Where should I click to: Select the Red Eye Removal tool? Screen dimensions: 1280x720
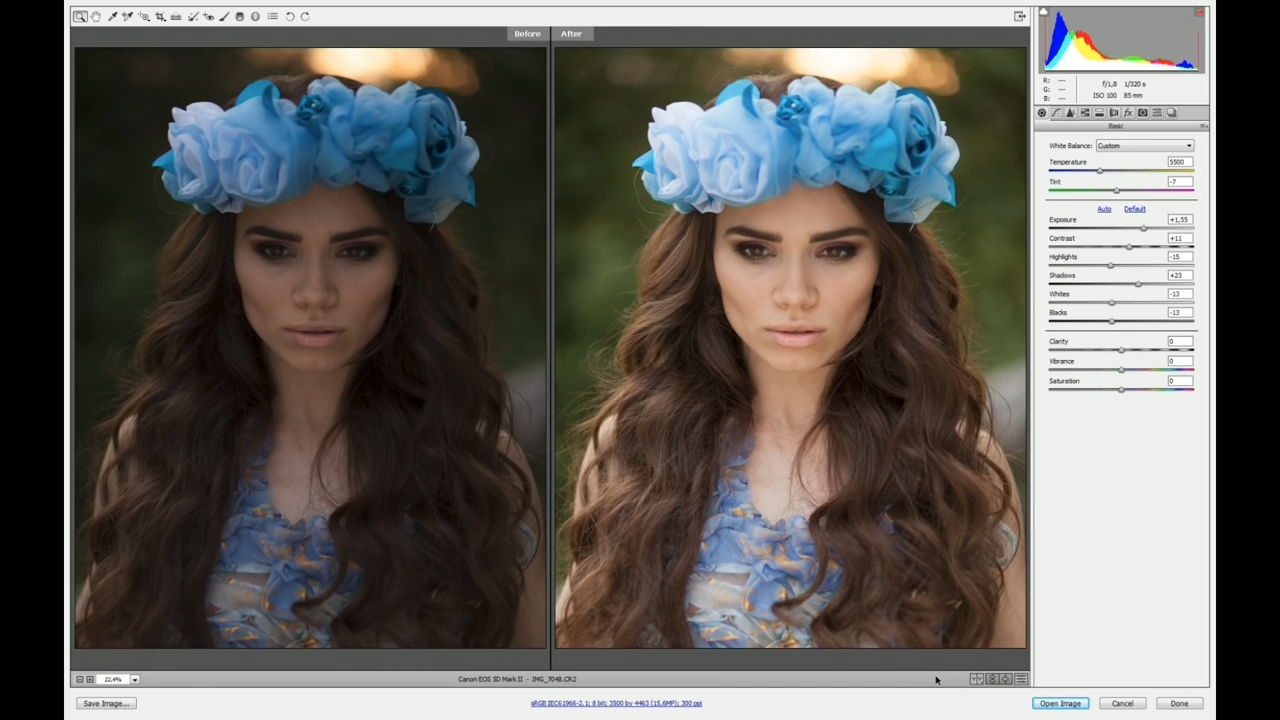(x=208, y=16)
